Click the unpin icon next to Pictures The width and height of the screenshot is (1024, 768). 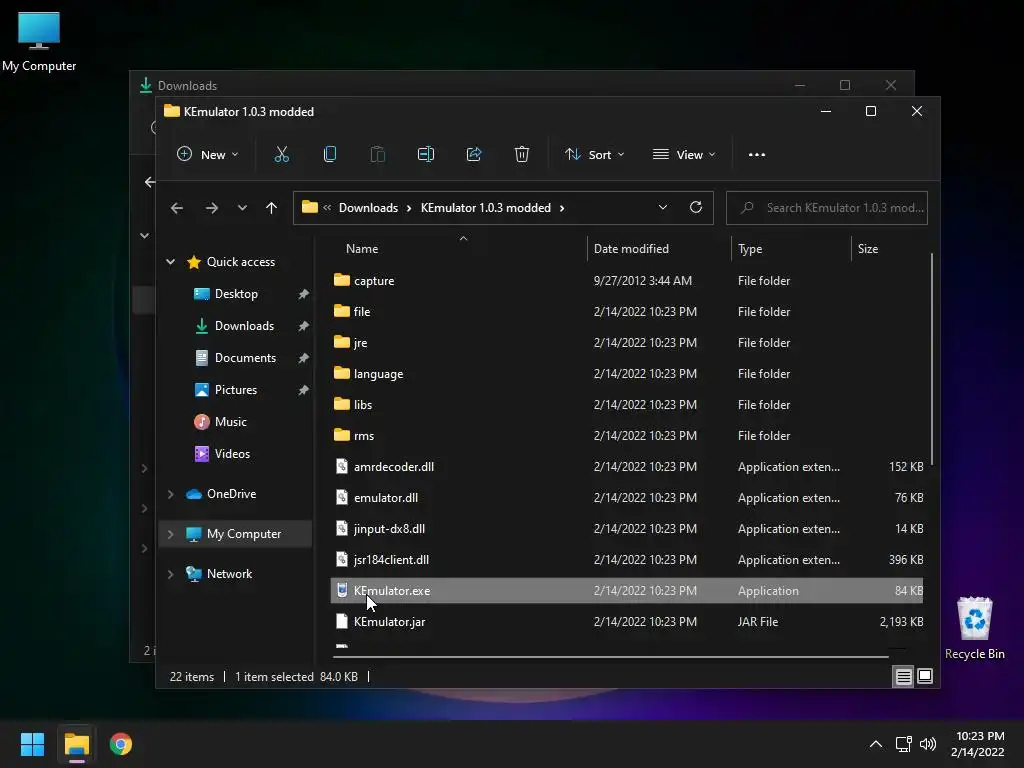pos(304,390)
